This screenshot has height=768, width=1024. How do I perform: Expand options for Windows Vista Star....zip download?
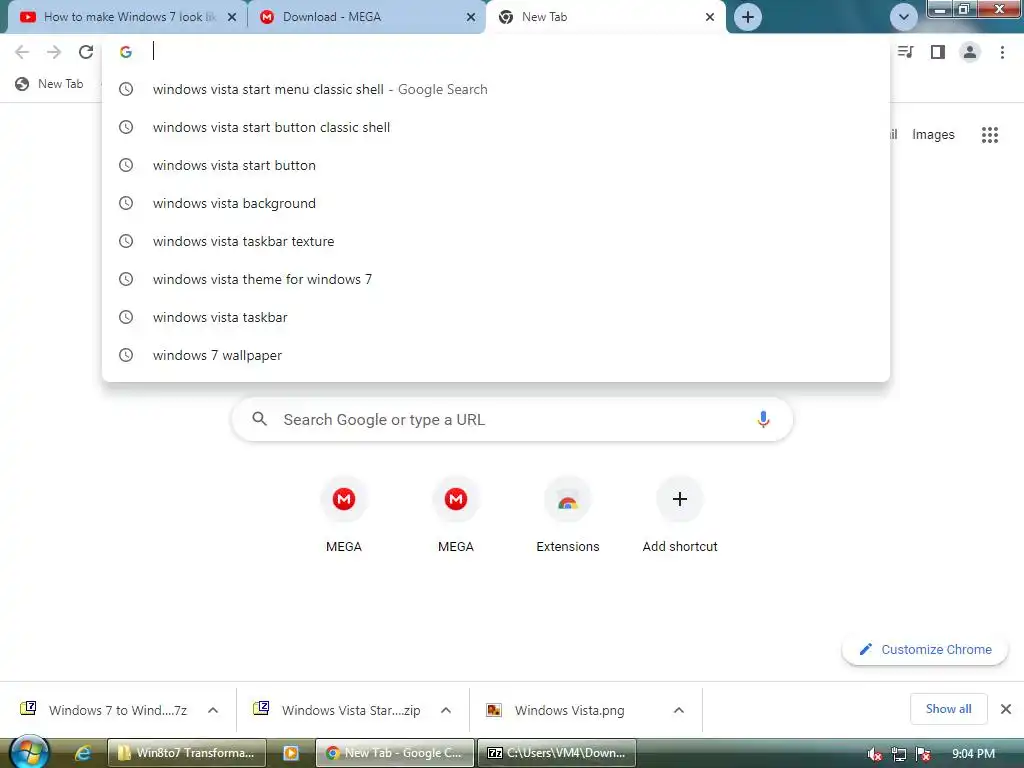click(446, 710)
